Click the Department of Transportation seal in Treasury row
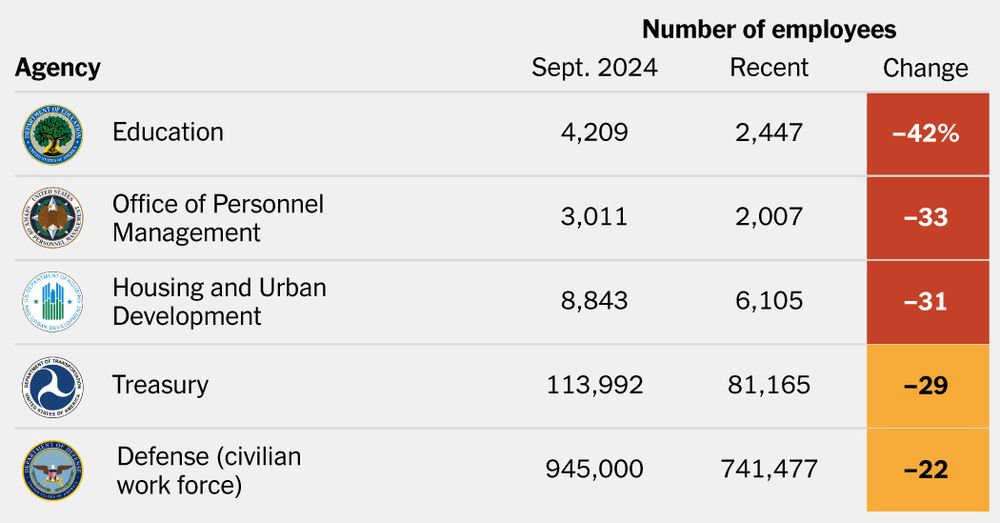Image resolution: width=1000 pixels, height=523 pixels. 54,386
